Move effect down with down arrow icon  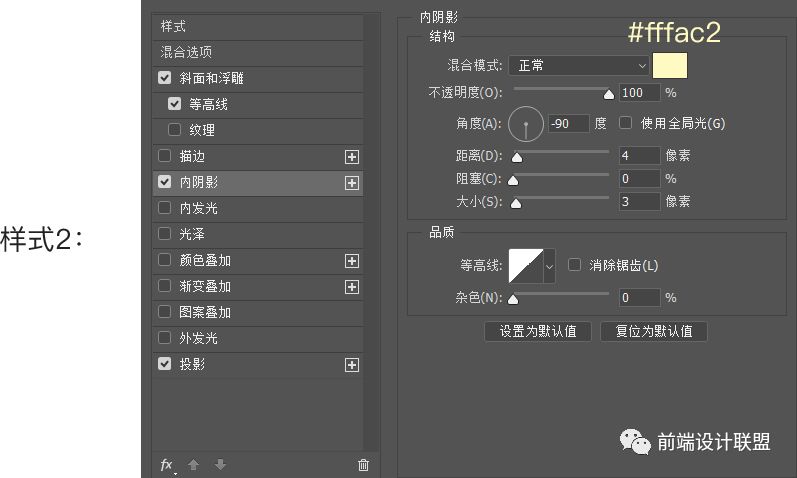click(220, 464)
